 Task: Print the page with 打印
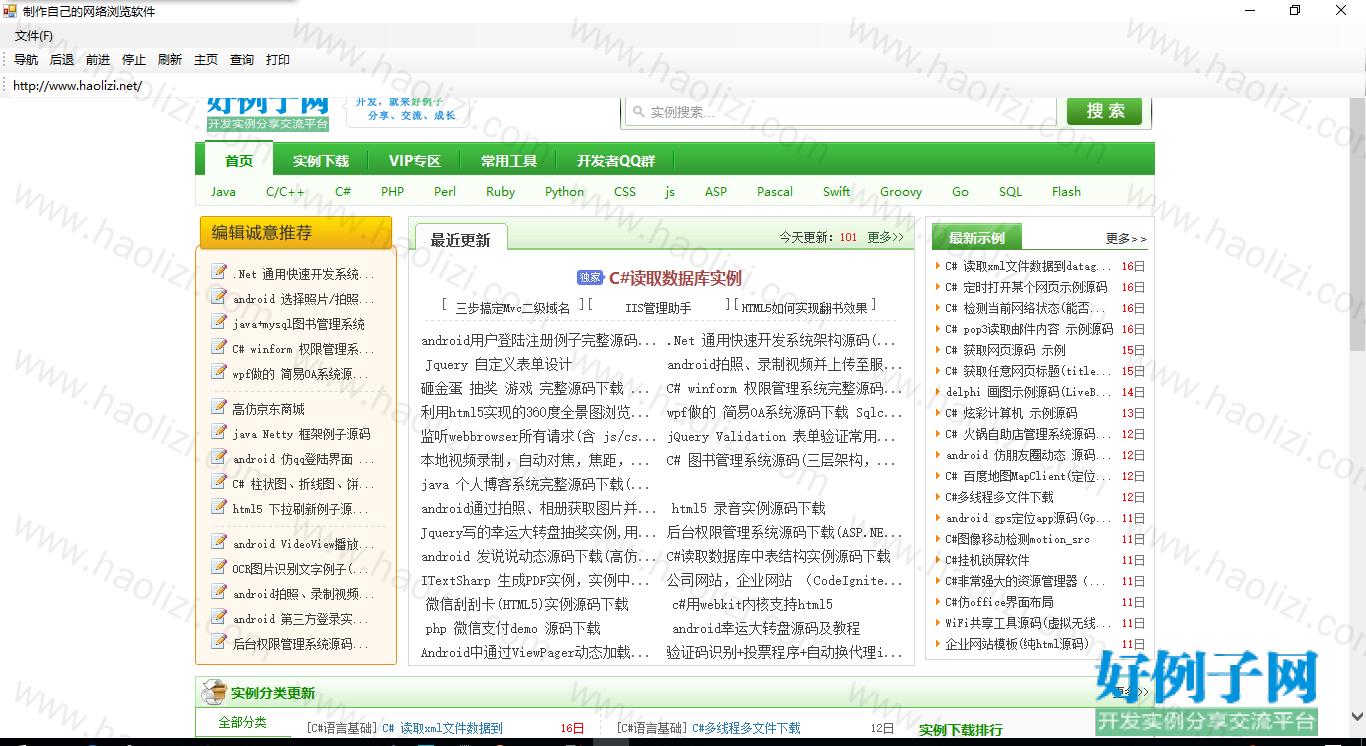click(x=278, y=60)
